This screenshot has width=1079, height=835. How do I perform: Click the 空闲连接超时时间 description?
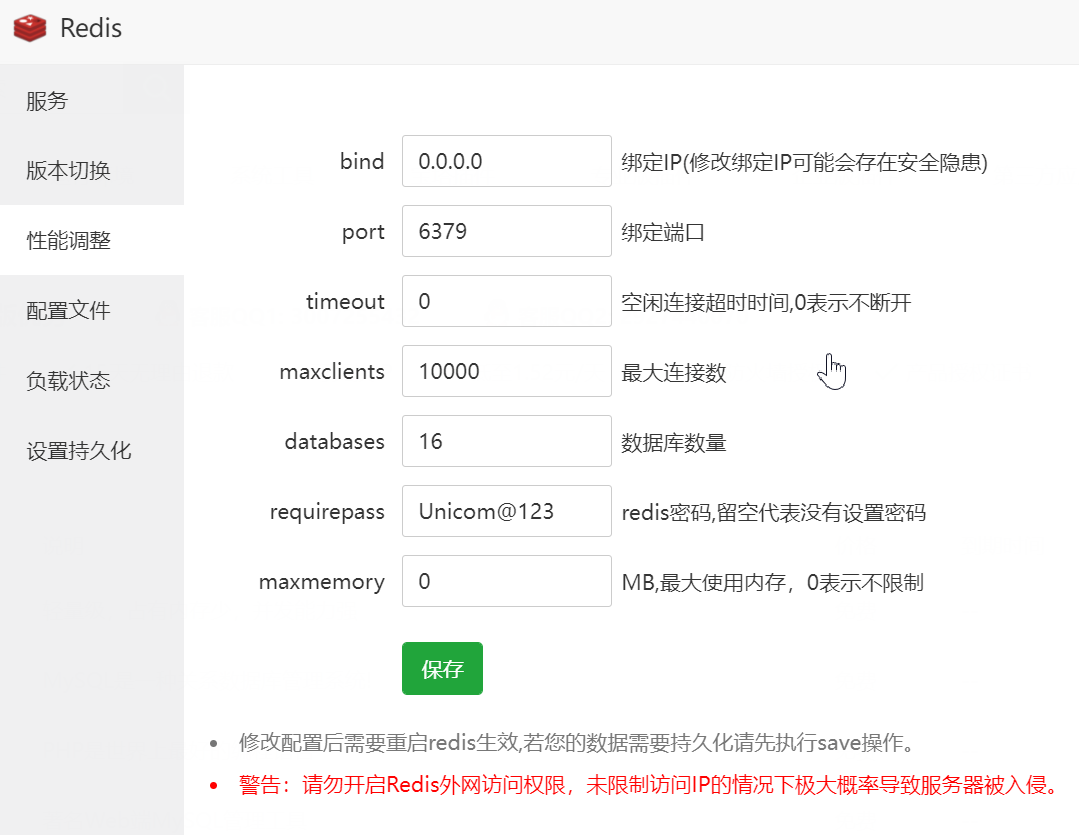(x=766, y=303)
